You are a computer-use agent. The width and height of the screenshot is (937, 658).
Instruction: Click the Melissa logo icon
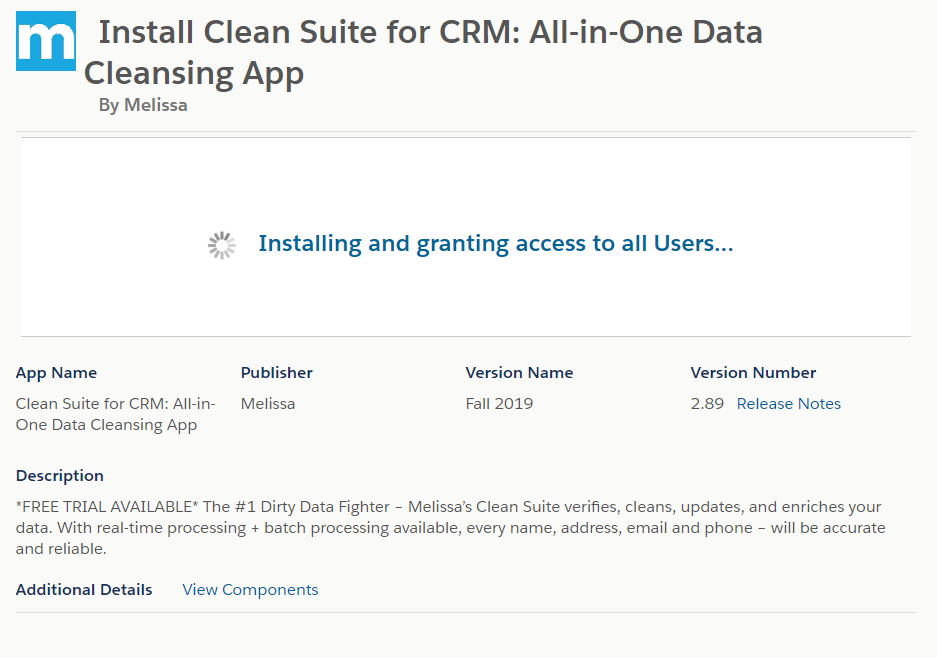point(46,42)
